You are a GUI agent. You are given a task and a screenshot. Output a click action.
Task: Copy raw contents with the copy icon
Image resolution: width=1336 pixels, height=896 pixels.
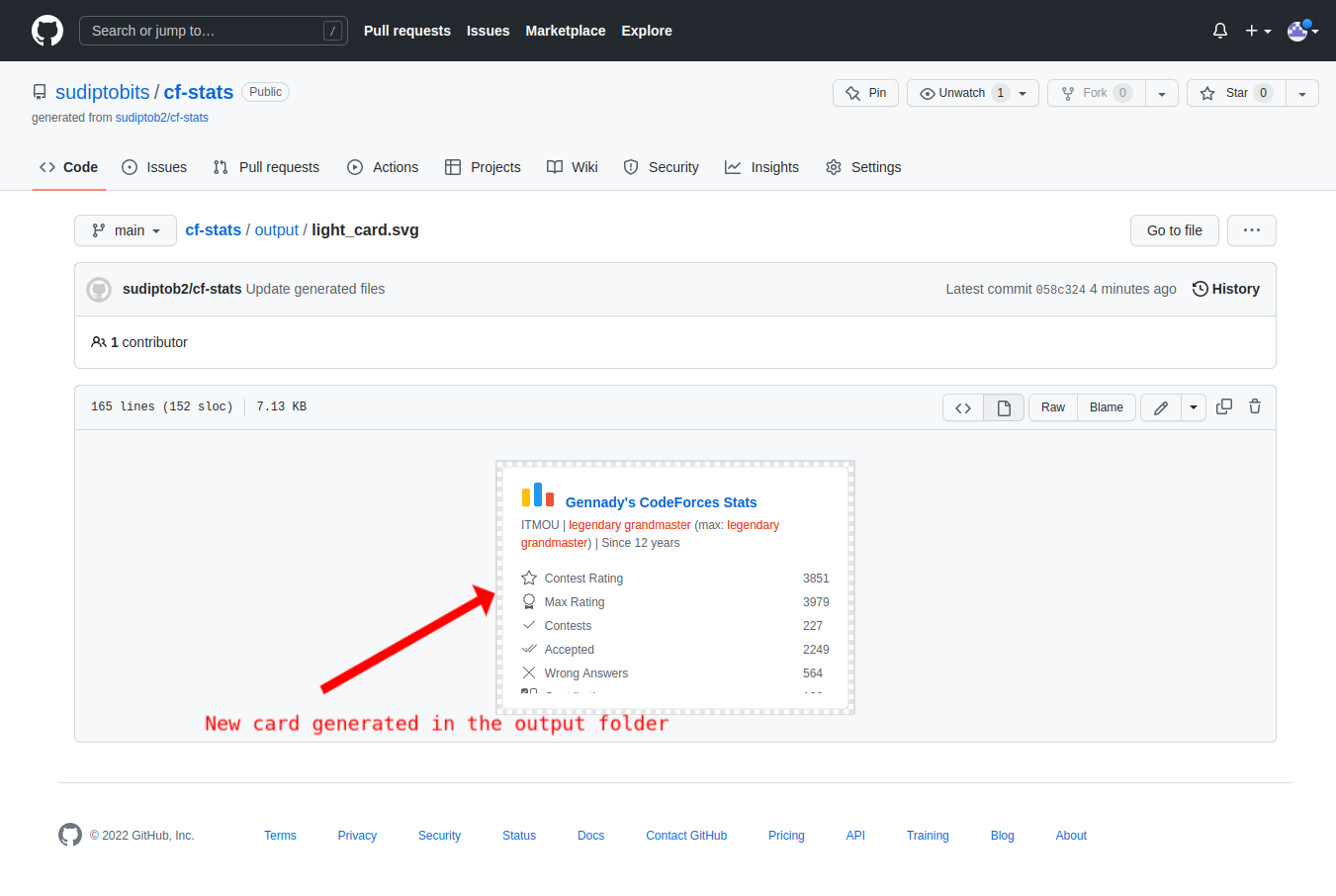[x=1224, y=406]
